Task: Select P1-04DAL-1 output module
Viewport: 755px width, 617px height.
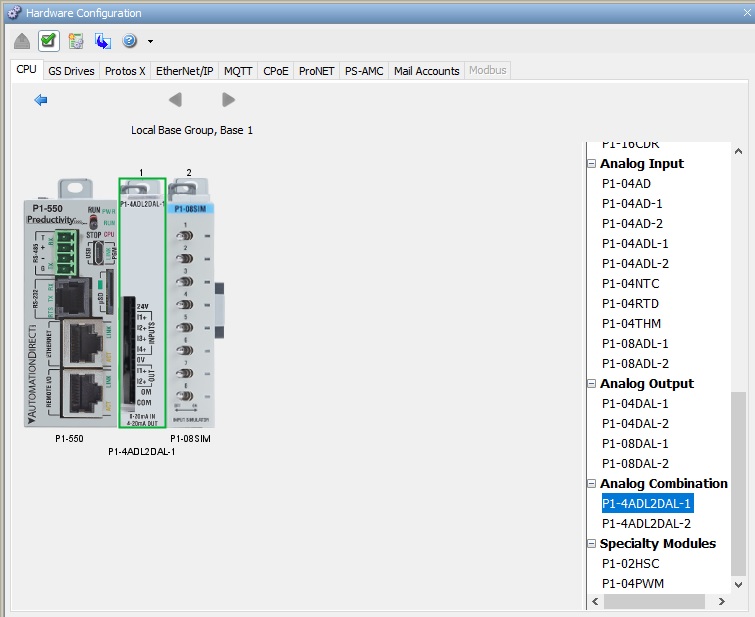Action: (x=635, y=404)
